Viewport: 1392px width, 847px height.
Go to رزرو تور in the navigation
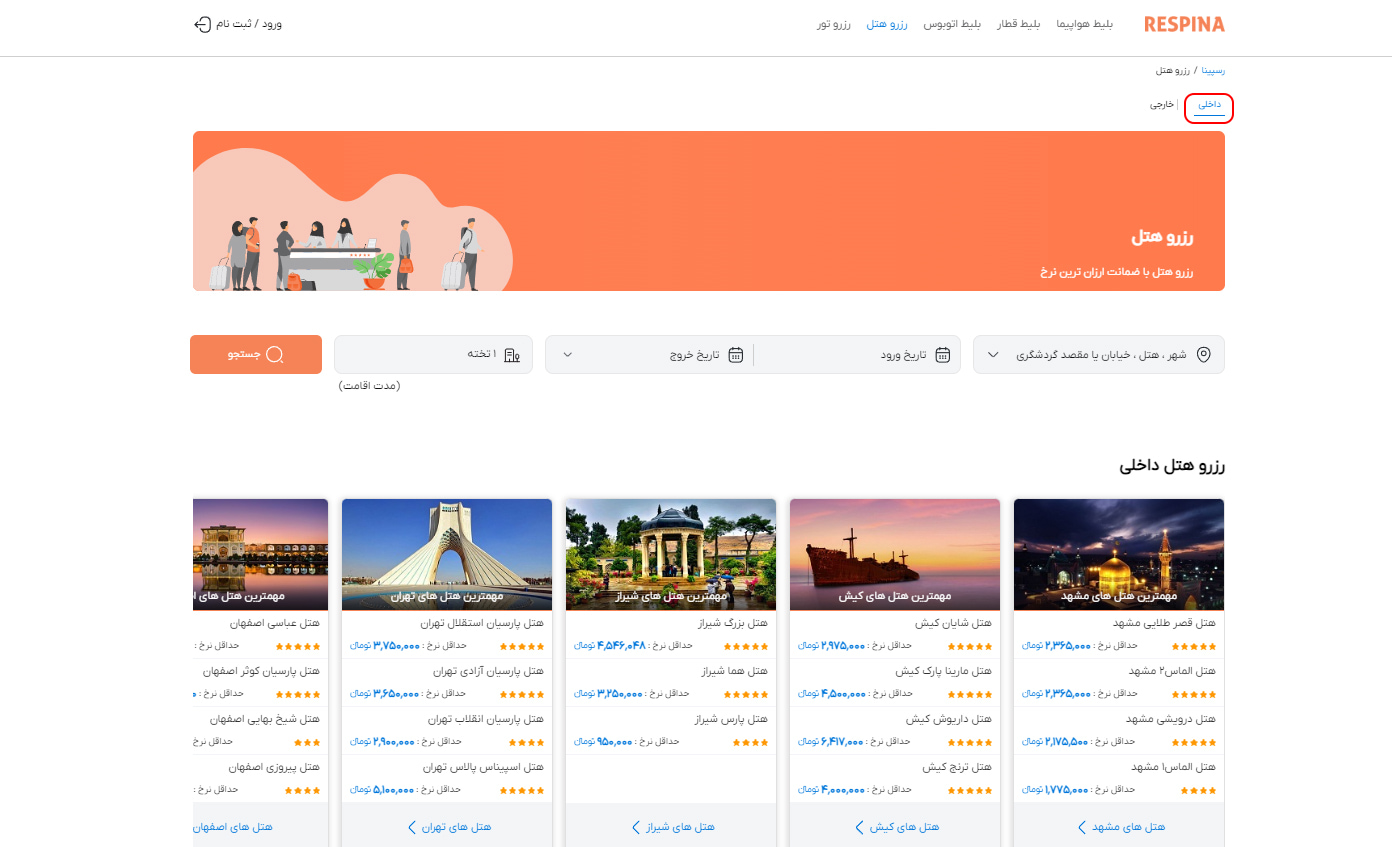(x=833, y=24)
